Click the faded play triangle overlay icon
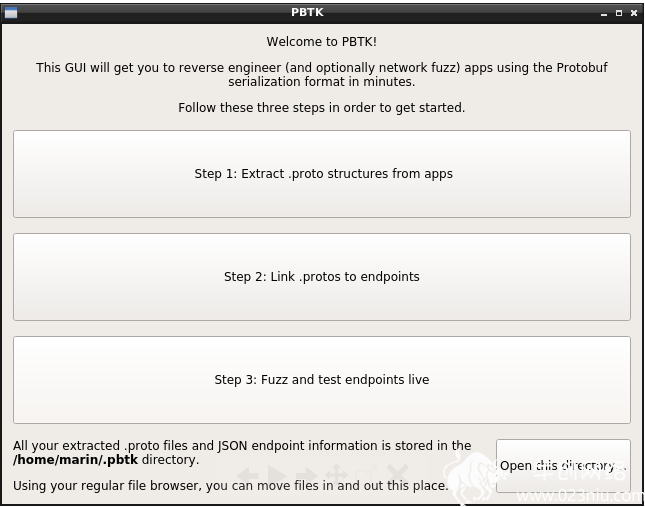 click(277, 476)
